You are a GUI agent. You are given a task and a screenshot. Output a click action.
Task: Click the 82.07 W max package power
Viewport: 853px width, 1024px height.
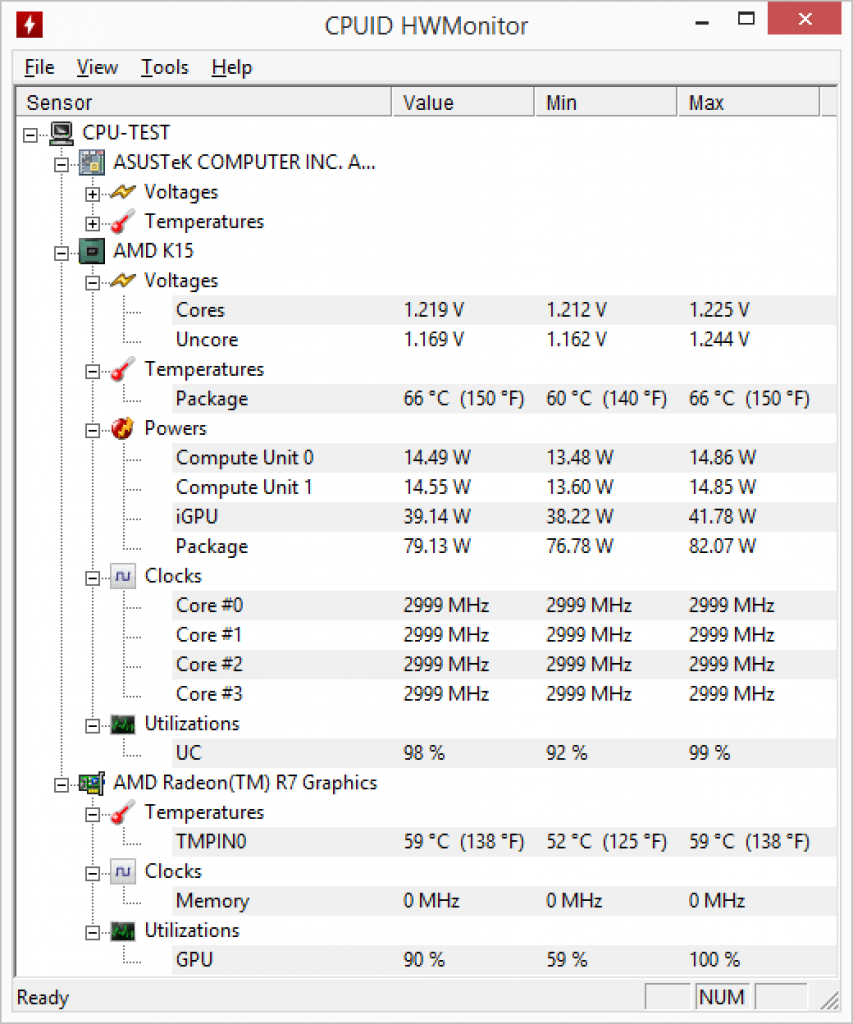click(x=722, y=546)
